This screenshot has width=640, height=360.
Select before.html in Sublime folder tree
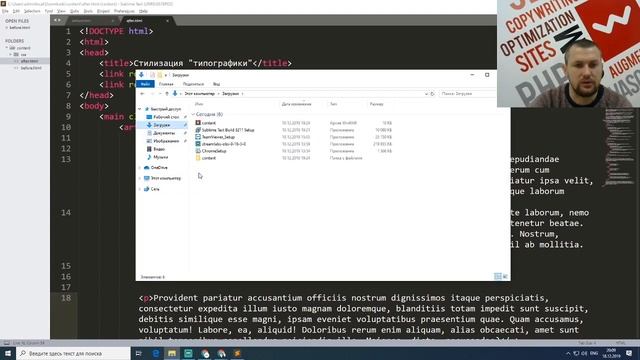(31, 68)
